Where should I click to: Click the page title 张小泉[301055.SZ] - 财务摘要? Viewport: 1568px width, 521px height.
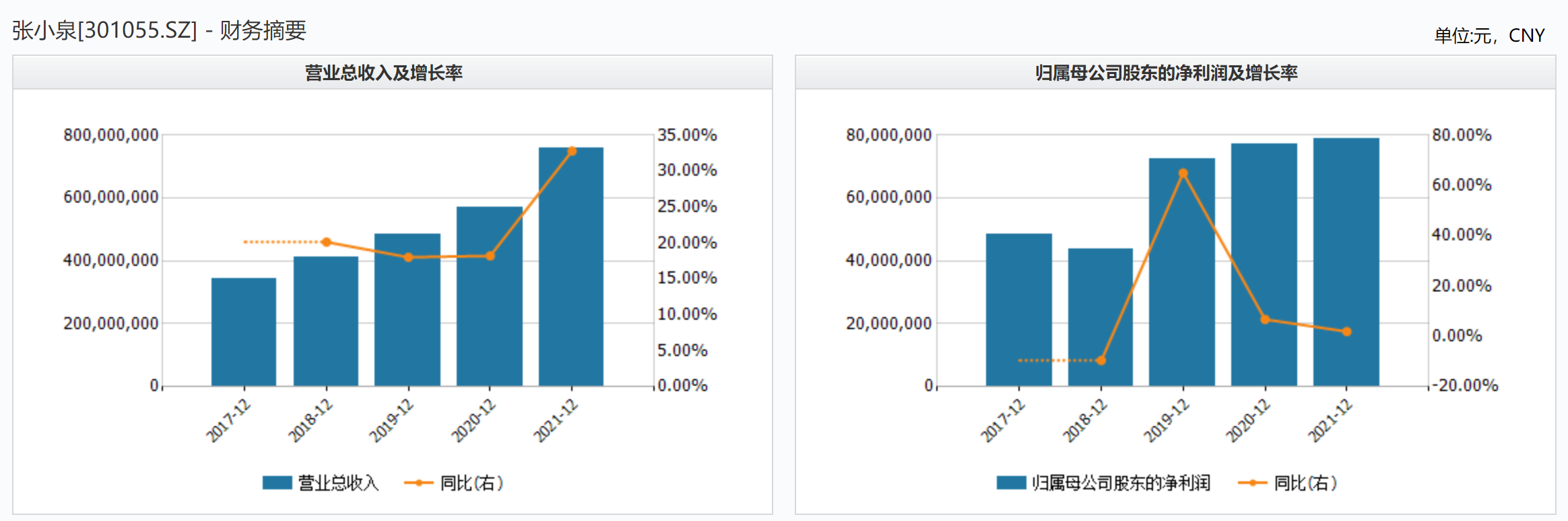(159, 31)
